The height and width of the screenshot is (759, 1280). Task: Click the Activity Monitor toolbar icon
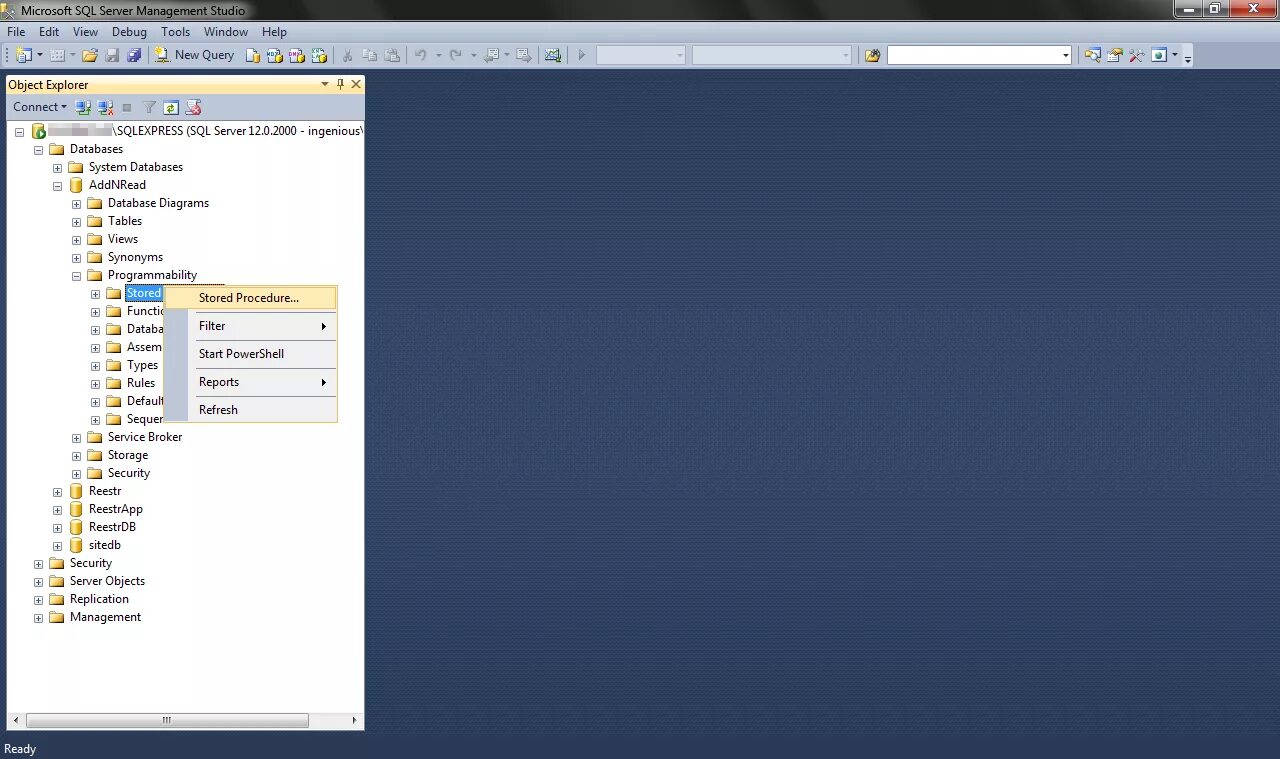coord(552,55)
